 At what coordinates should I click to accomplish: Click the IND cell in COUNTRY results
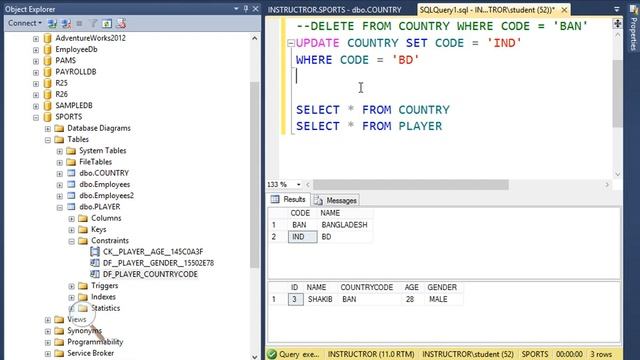pyautogui.click(x=302, y=237)
